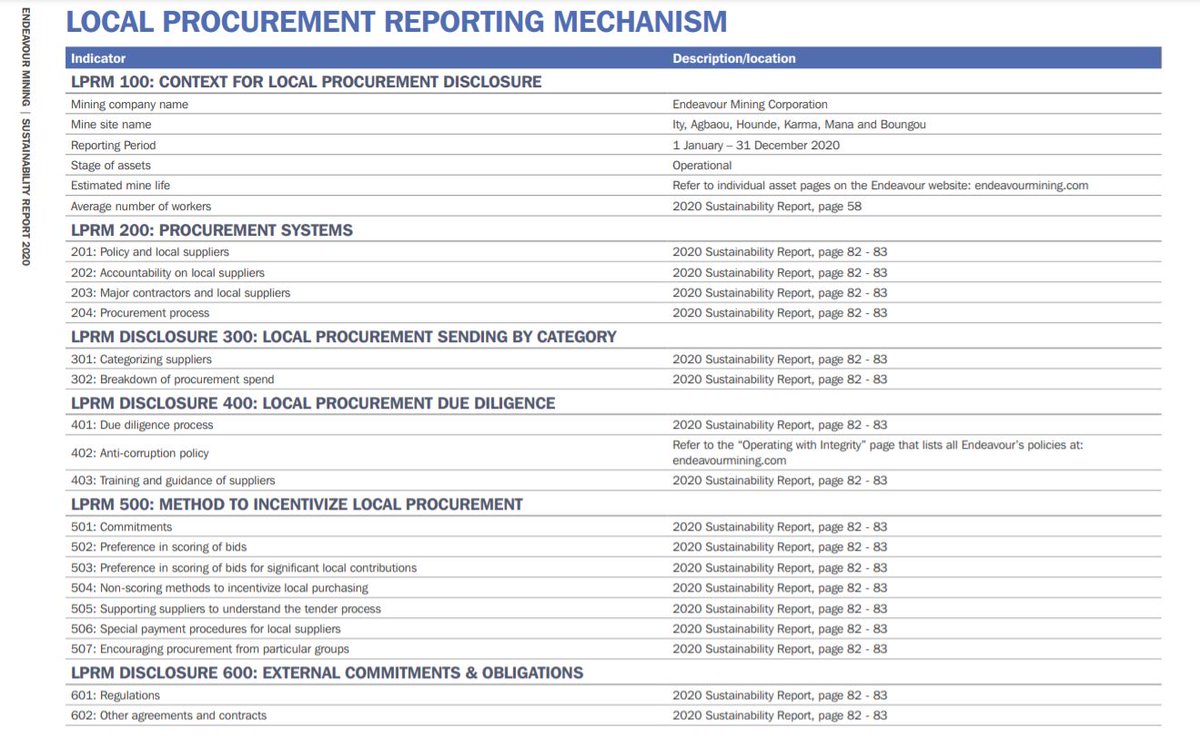Click 'Average number of workers' label
1200x739 pixels.
pos(141,206)
